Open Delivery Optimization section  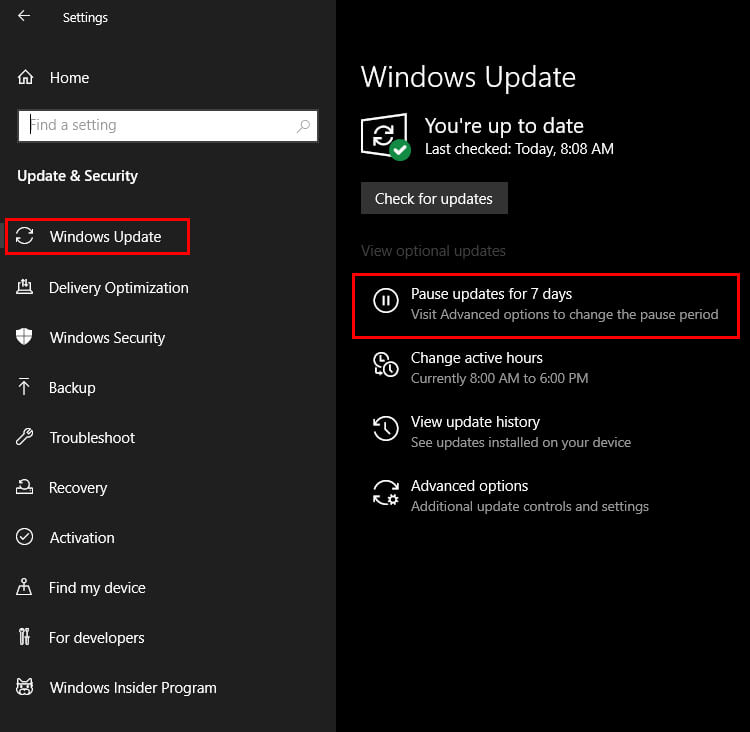pos(119,288)
